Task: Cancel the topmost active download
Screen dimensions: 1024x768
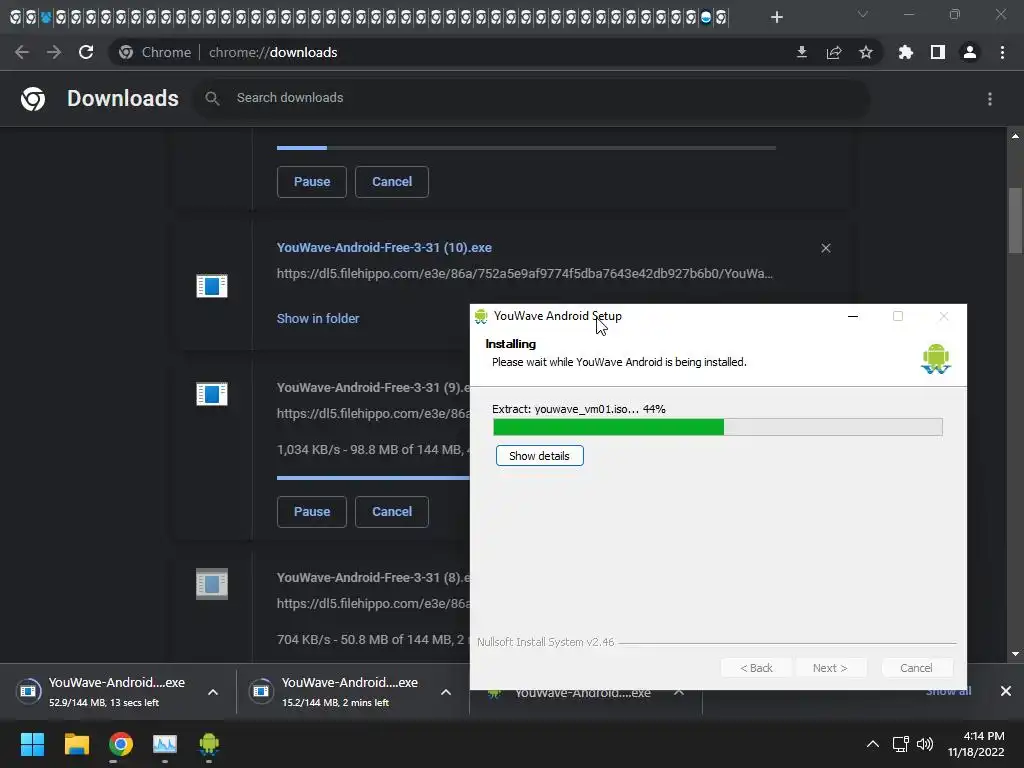Action: [x=392, y=182]
